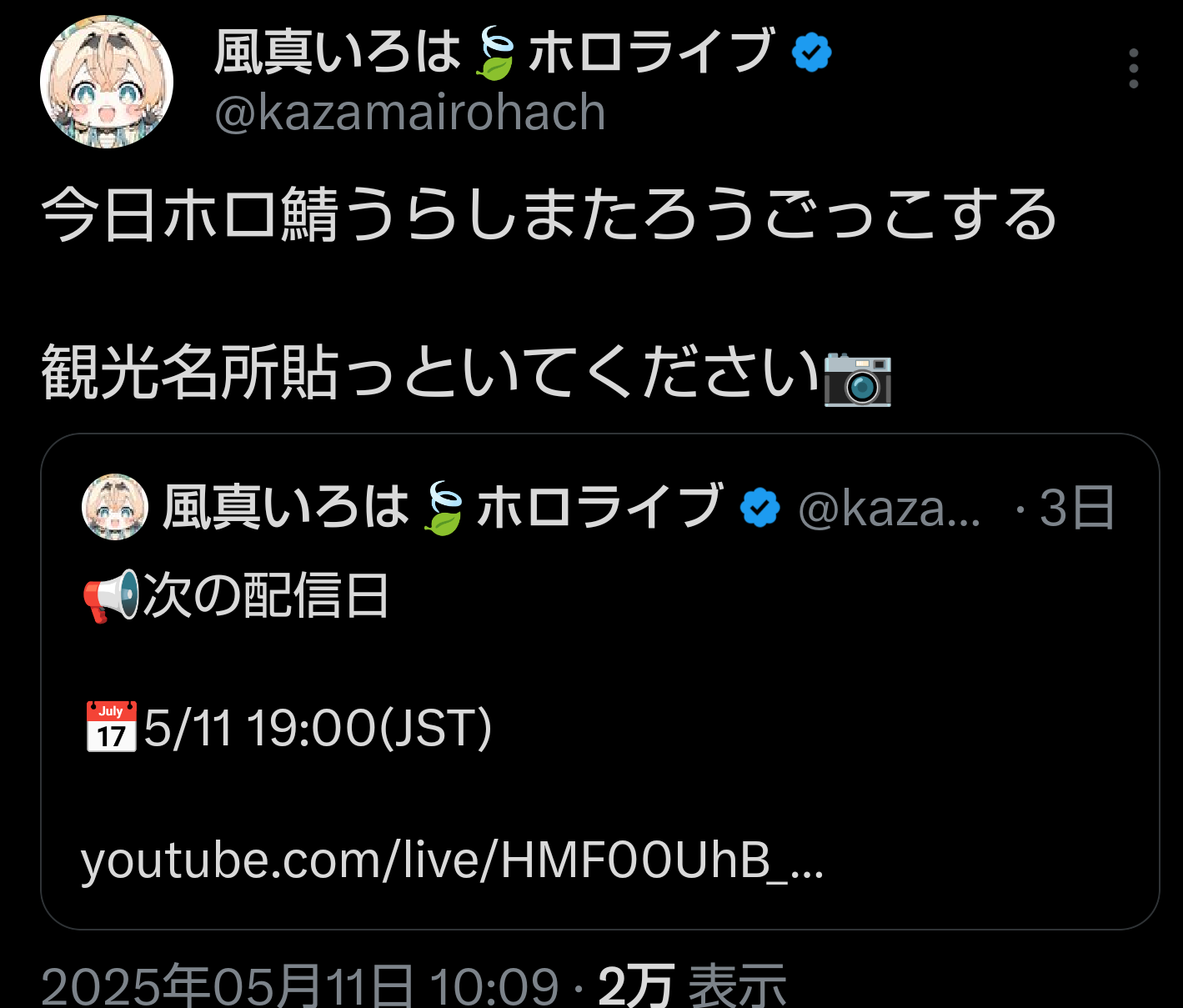
Task: Tap the verified badge in the quoted tweet
Action: 759,507
